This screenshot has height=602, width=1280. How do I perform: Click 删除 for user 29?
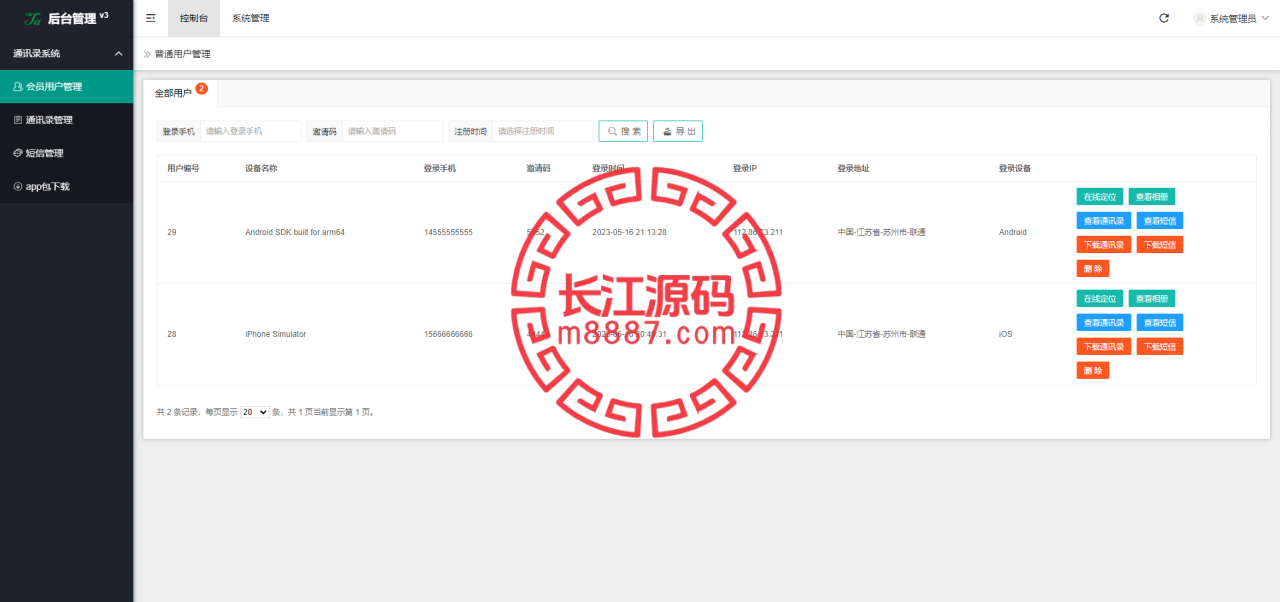[1093, 269]
